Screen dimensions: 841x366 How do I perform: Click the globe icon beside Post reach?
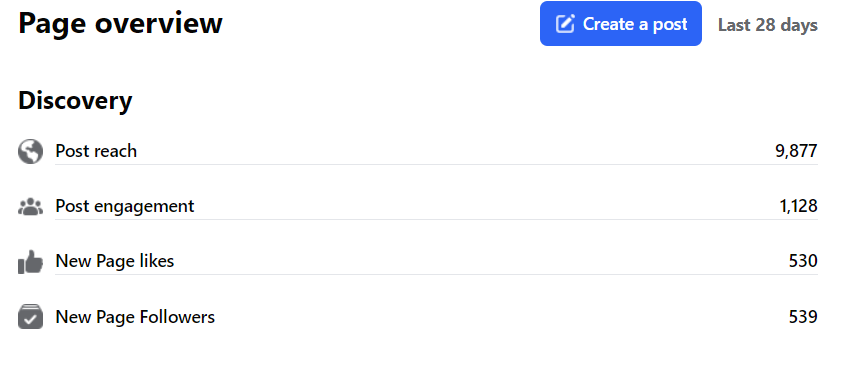tap(30, 151)
